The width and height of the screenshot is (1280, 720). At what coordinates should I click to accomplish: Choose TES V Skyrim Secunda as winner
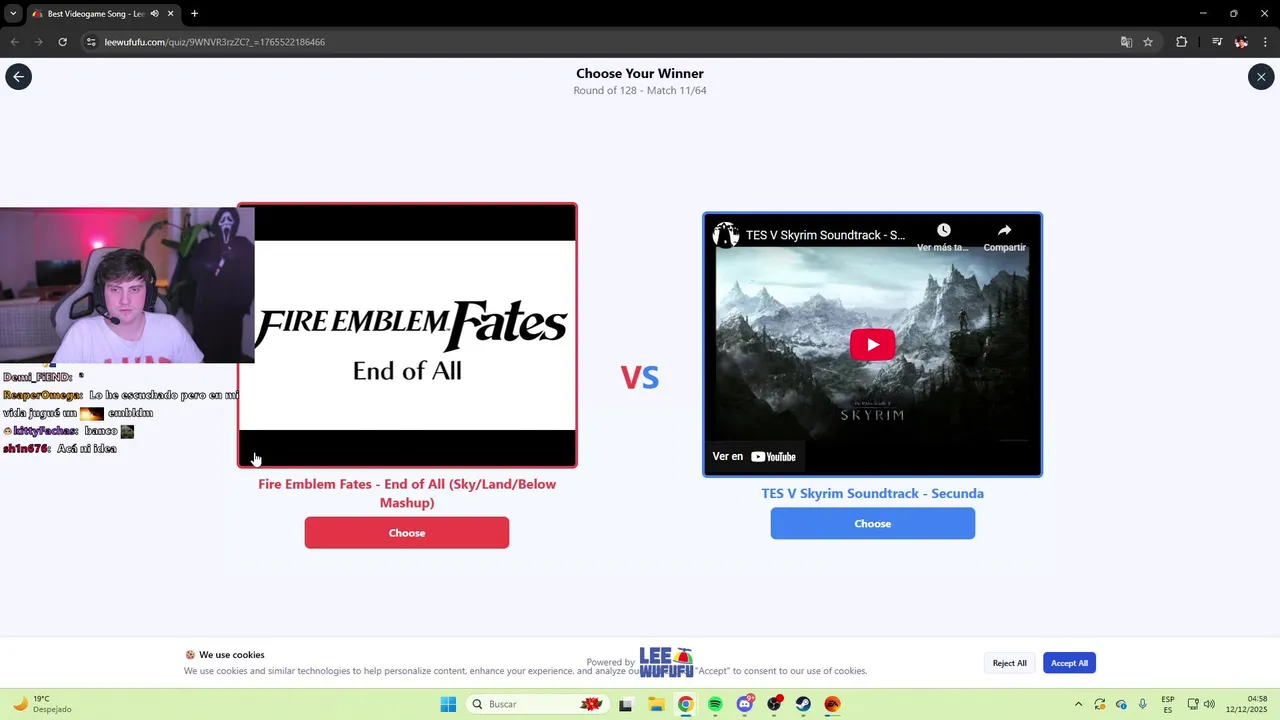point(872,523)
